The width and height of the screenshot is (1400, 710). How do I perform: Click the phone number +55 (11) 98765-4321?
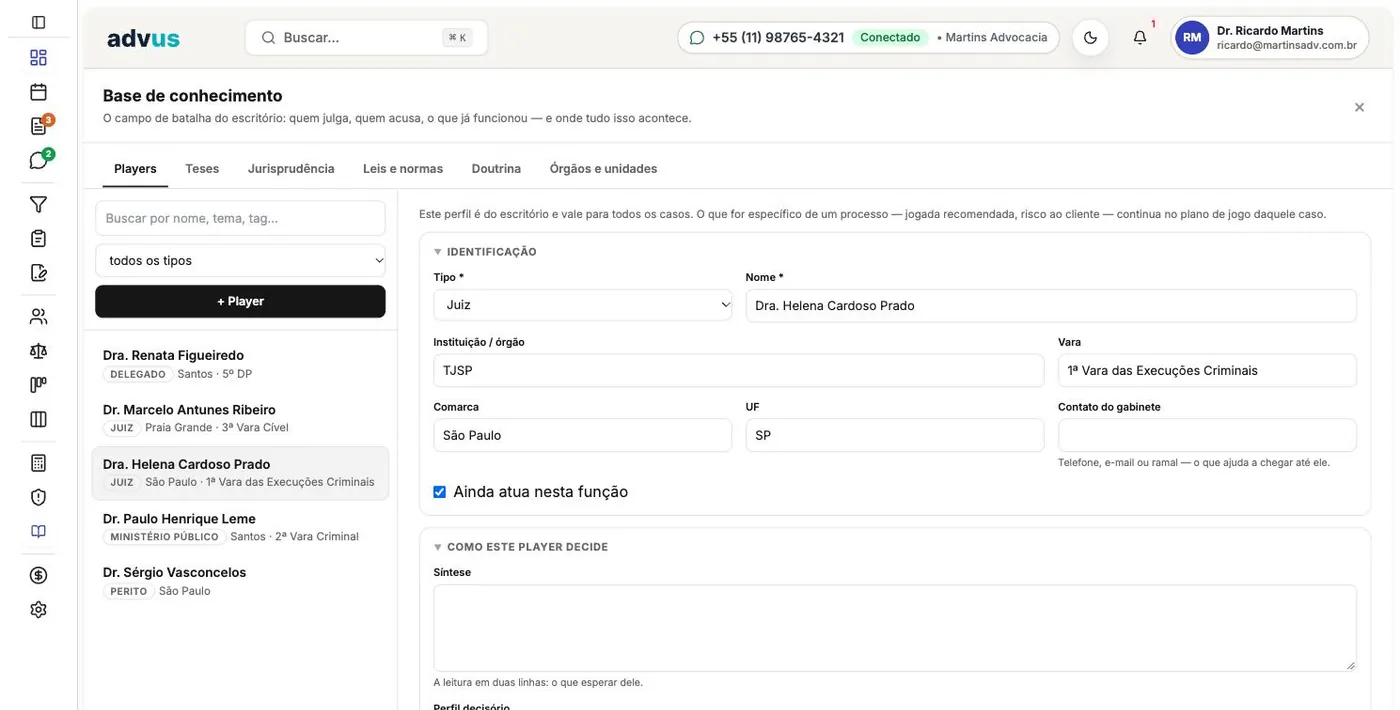click(778, 38)
